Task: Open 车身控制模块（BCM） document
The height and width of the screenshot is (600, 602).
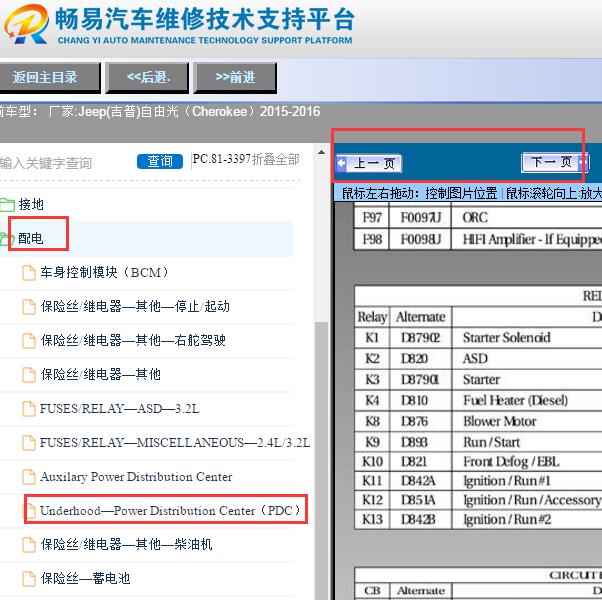Action: click(104, 272)
